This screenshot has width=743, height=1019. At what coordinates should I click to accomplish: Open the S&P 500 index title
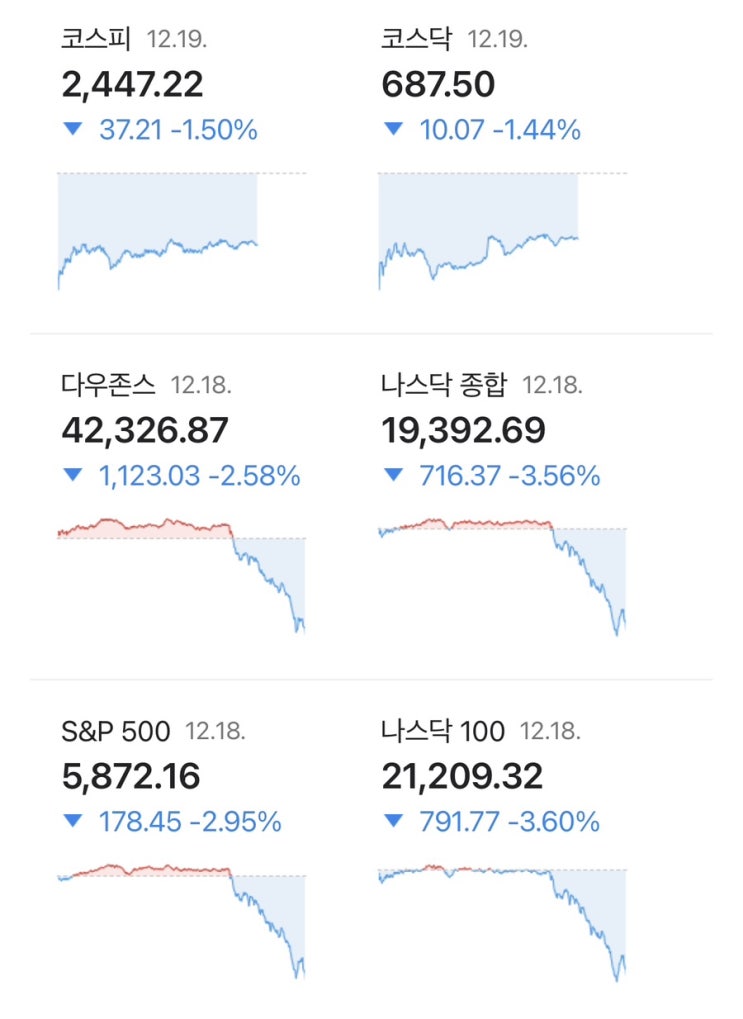point(115,731)
